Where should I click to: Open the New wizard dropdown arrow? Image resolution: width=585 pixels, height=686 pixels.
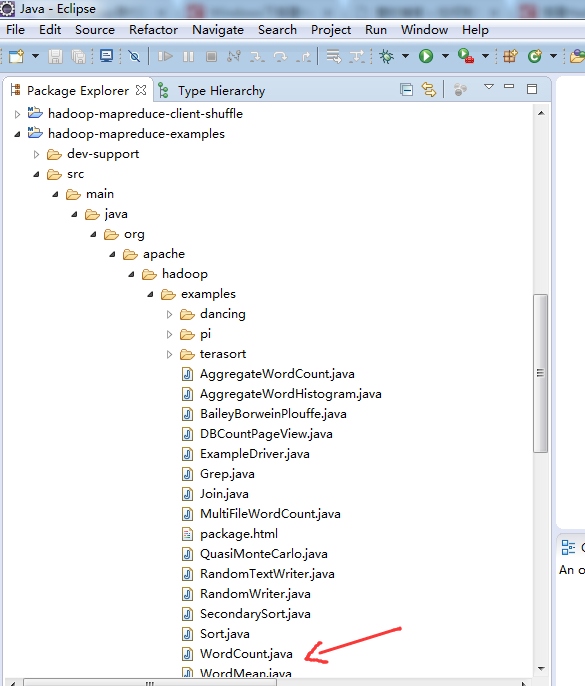(x=35, y=56)
